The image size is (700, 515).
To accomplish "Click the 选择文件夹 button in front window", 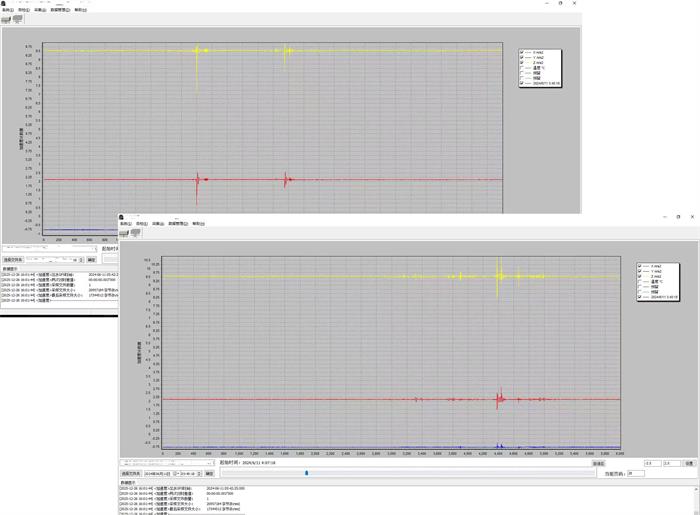I will [x=131, y=474].
